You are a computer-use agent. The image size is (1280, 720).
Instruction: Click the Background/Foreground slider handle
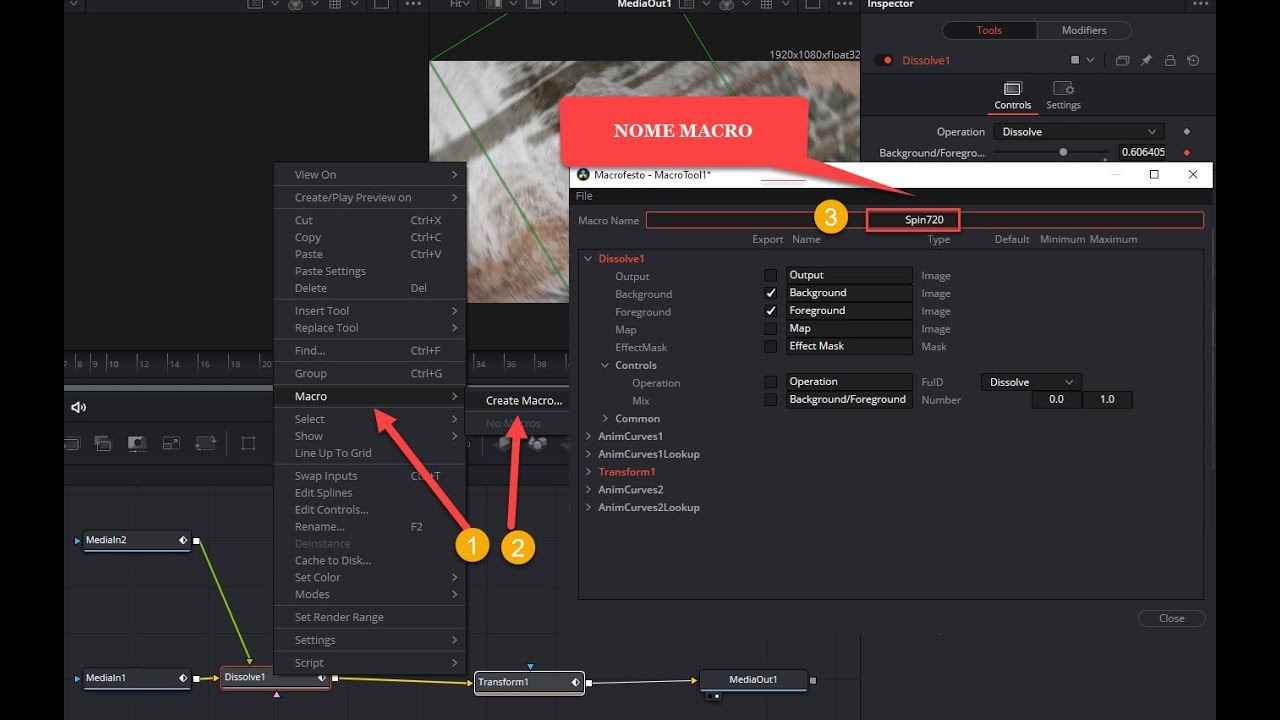pos(1063,153)
